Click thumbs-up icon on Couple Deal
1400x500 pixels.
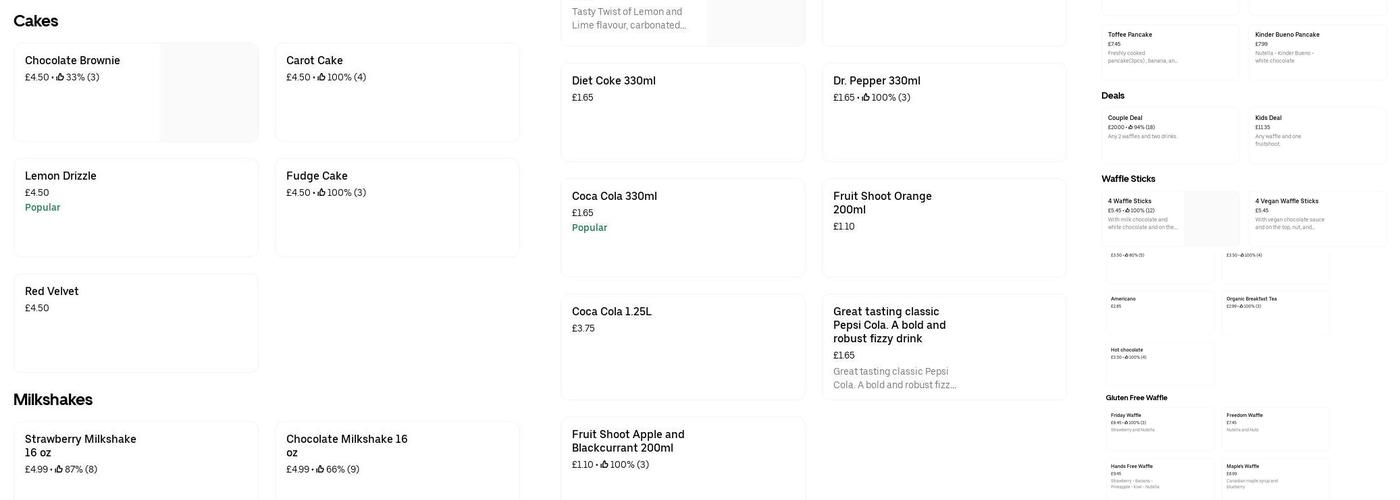click(x=1130, y=127)
